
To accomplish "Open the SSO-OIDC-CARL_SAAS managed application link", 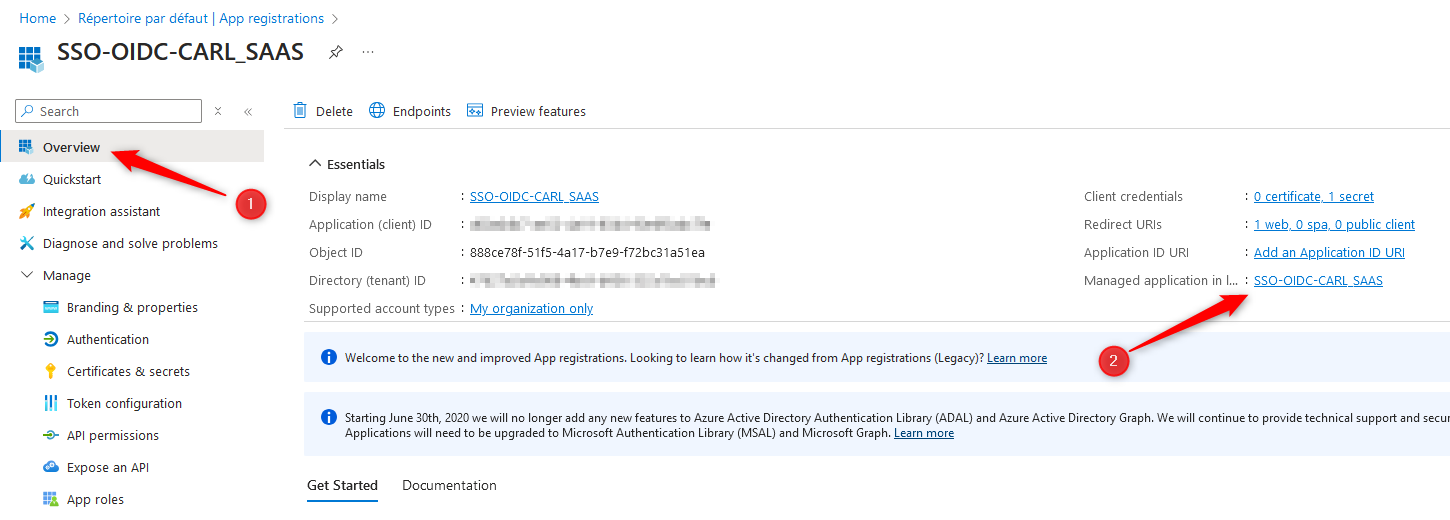I will click(1318, 281).
